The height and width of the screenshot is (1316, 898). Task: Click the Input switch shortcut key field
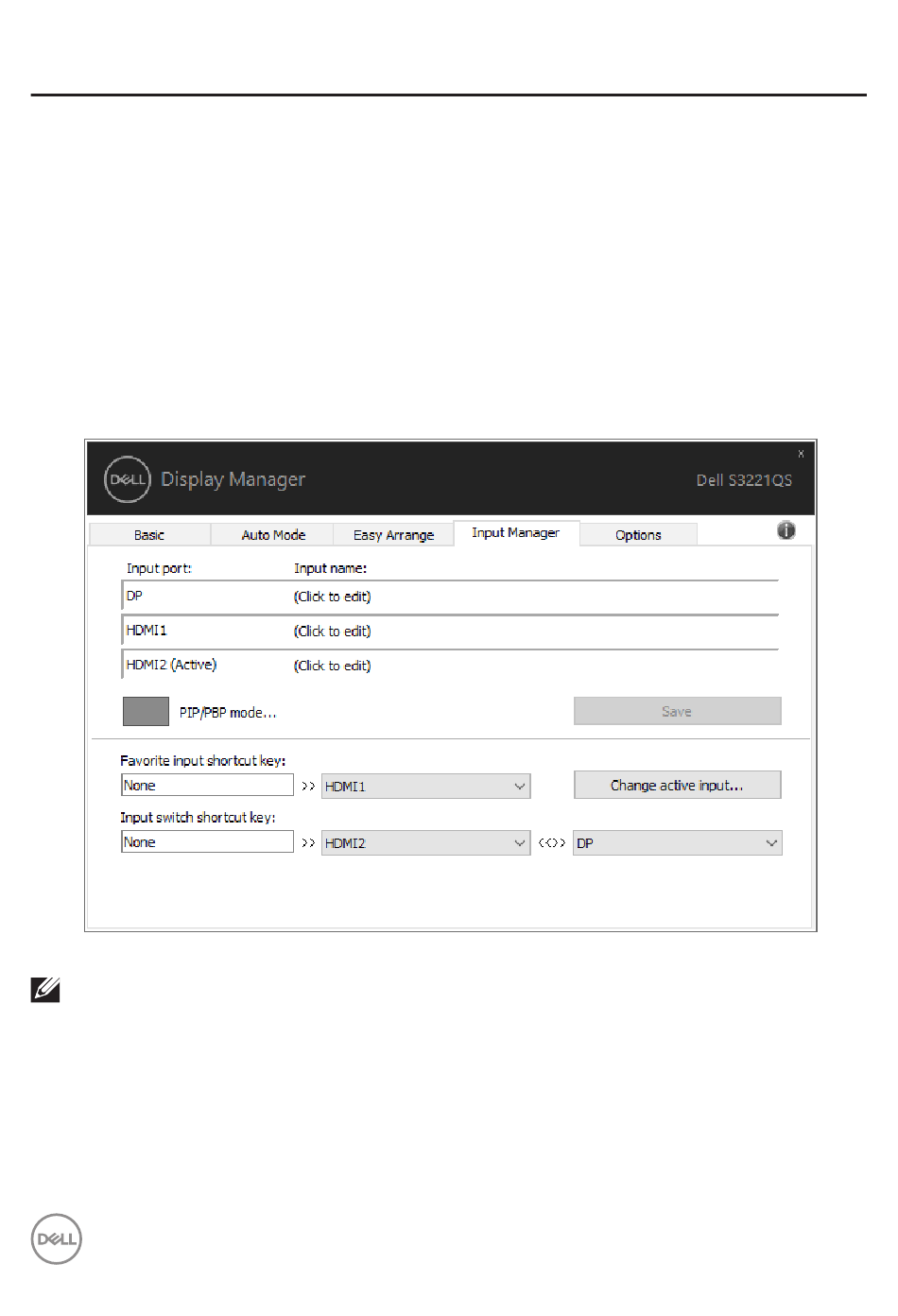207,842
